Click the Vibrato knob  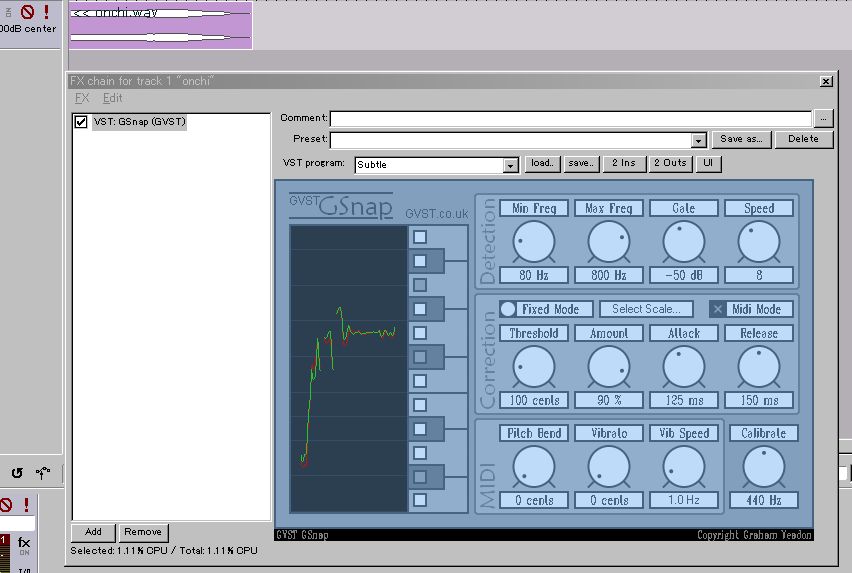pos(609,467)
